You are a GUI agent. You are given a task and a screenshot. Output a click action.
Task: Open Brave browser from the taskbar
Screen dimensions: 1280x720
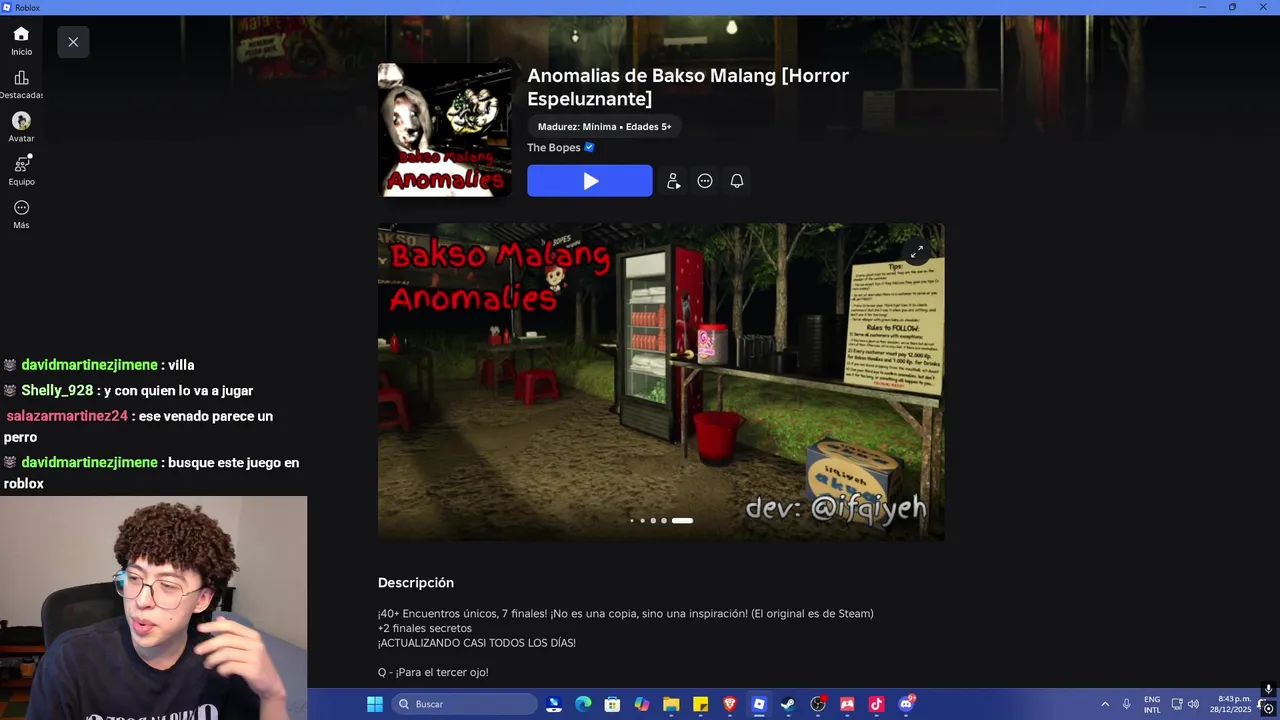pos(730,704)
